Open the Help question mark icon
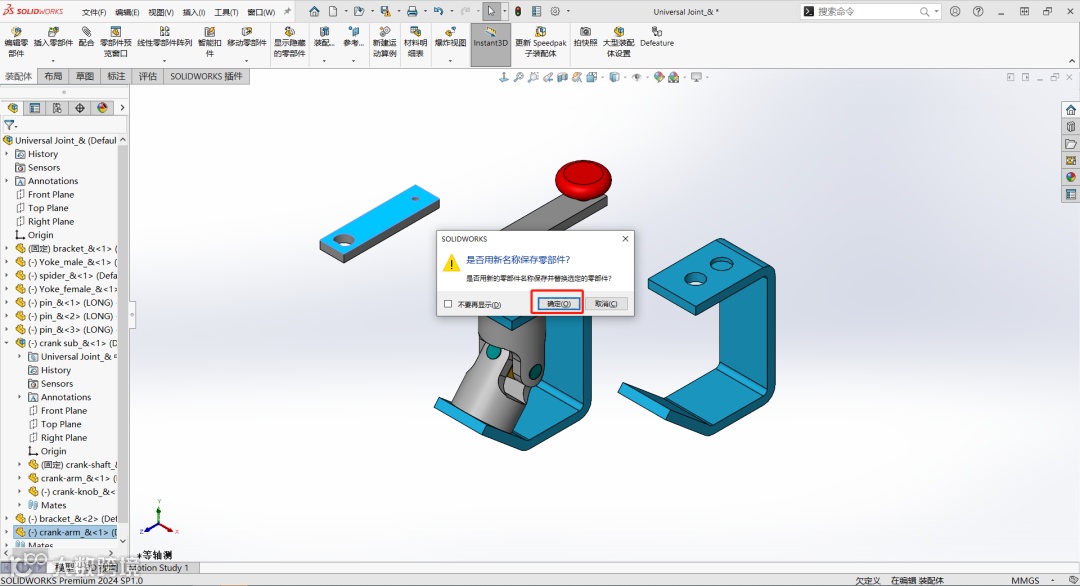Viewport: 1080px width, 586px height. 978,11
